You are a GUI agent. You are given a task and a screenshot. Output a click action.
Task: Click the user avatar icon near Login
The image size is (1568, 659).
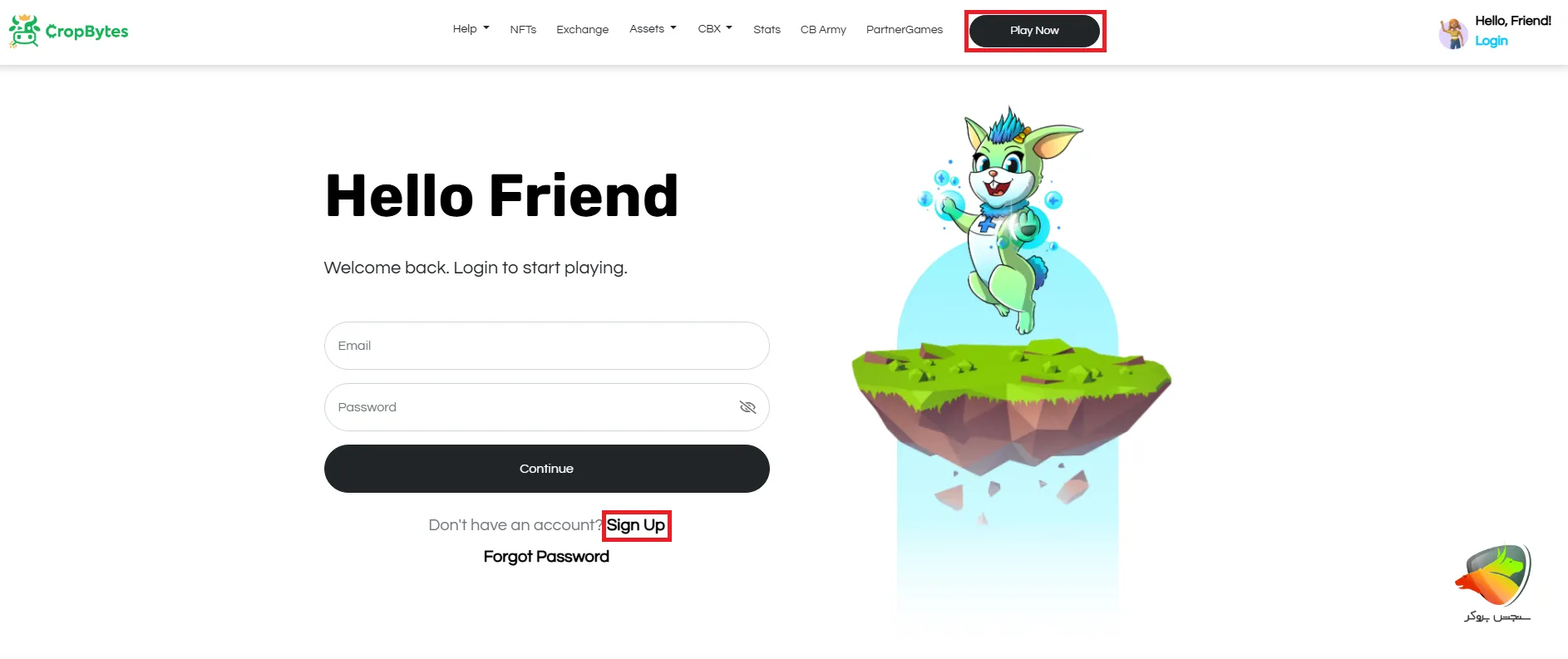pyautogui.click(x=1453, y=33)
